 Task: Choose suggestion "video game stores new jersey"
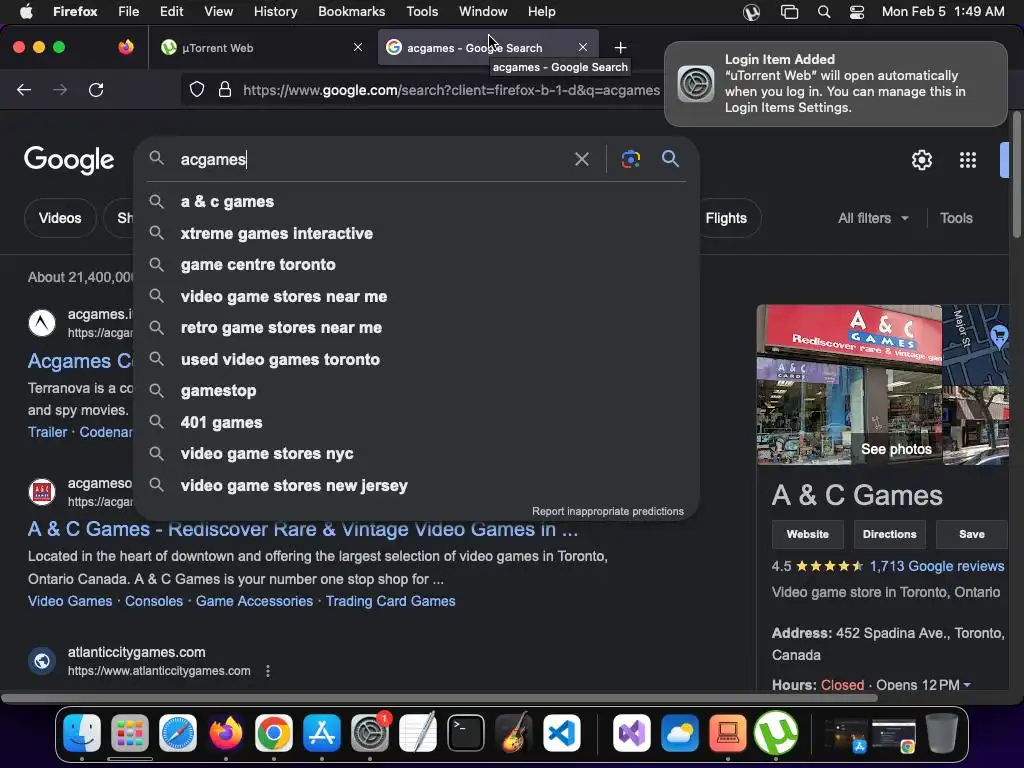(417, 485)
